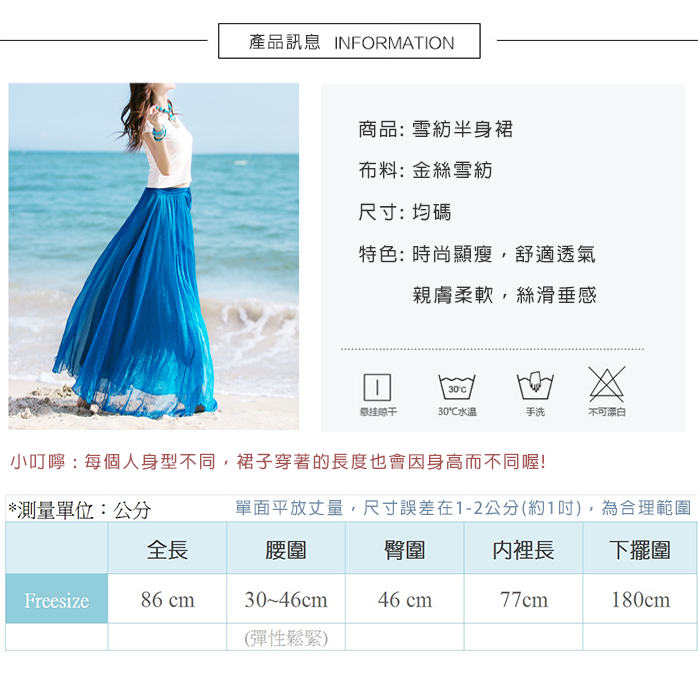Click the 86 cm length value

[x=167, y=599]
